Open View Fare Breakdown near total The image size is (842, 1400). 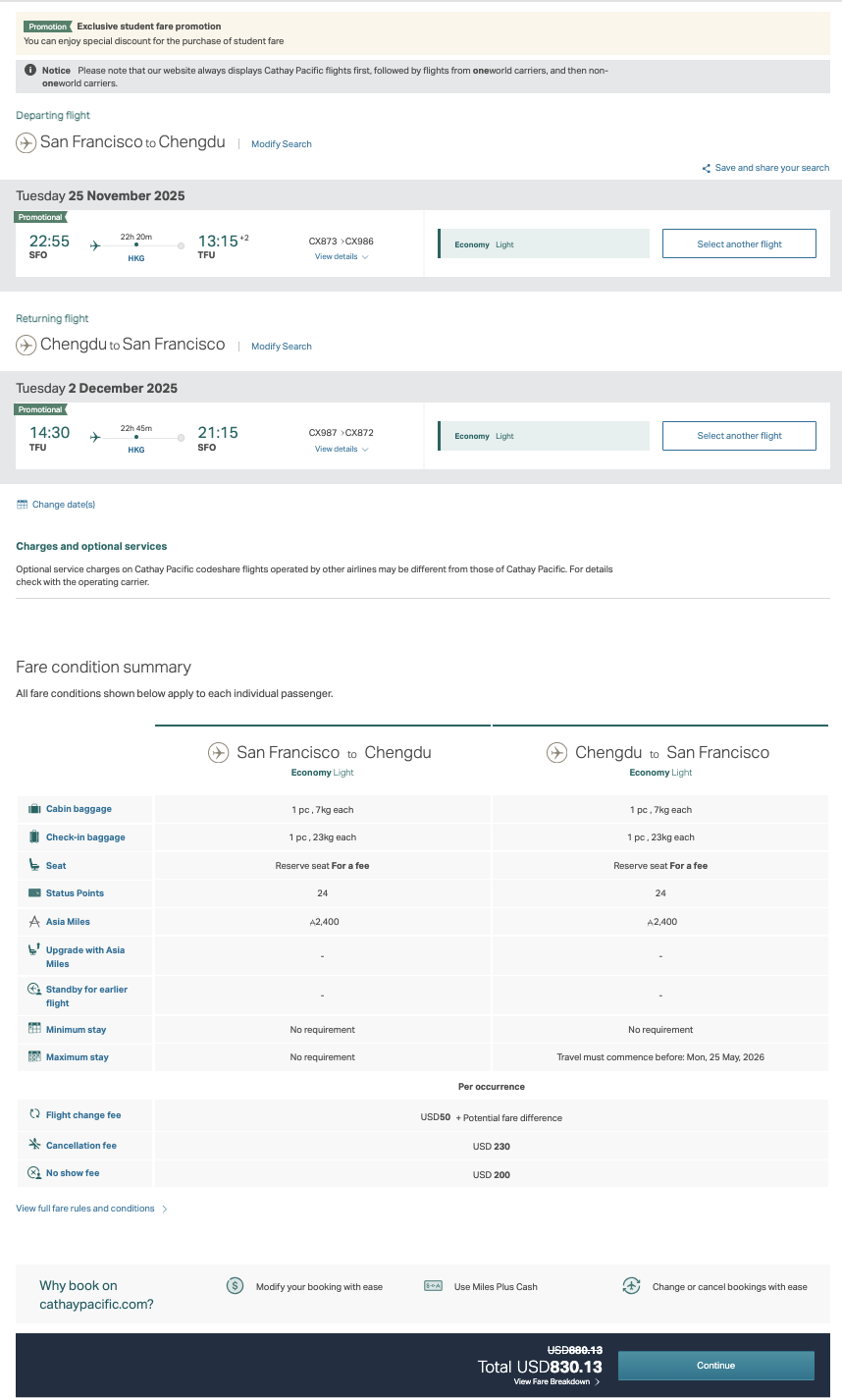[556, 1382]
